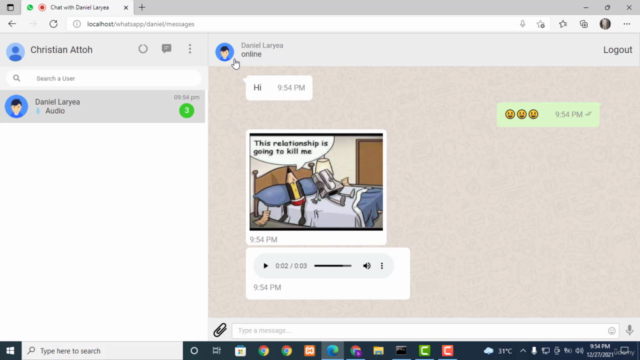Viewport: 640px width, 360px height.
Task: Show hidden system tray icons
Action: pos(523,351)
